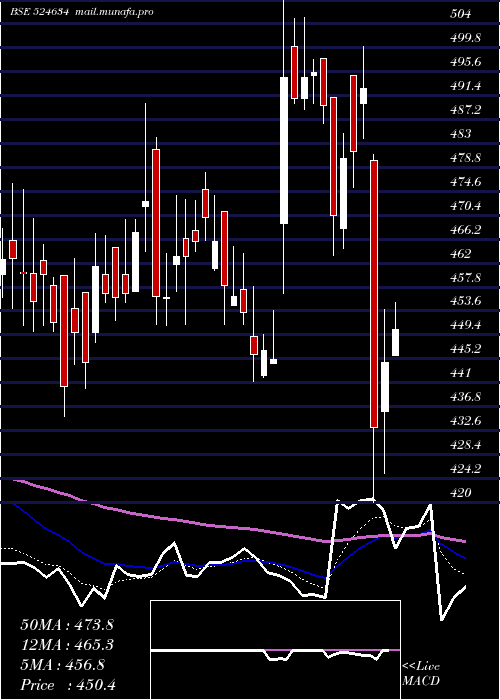This screenshot has height=700, width=500.
Task: Click the mail.munafa.pro site label
Action: pyautogui.click(x=112, y=12)
